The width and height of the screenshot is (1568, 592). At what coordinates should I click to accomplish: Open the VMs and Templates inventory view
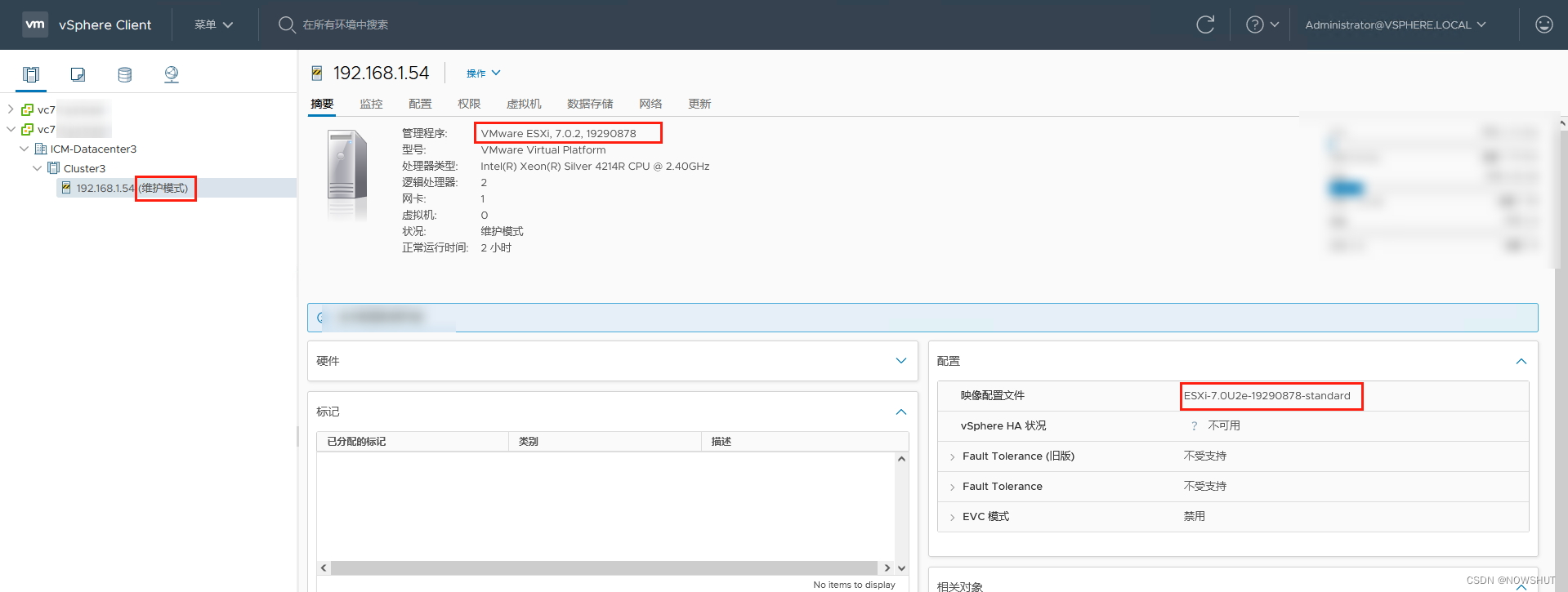[x=78, y=74]
